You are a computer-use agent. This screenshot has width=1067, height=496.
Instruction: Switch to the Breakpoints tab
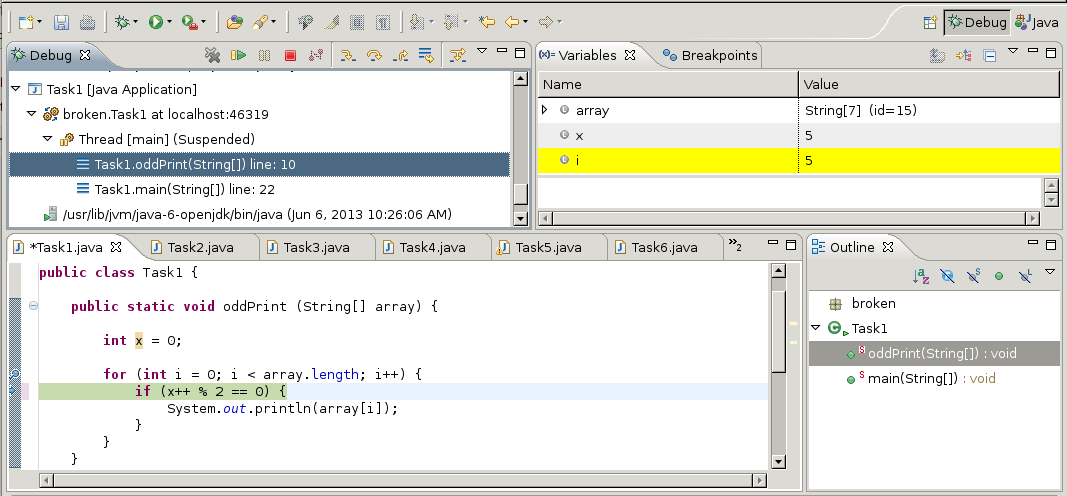tap(711, 56)
